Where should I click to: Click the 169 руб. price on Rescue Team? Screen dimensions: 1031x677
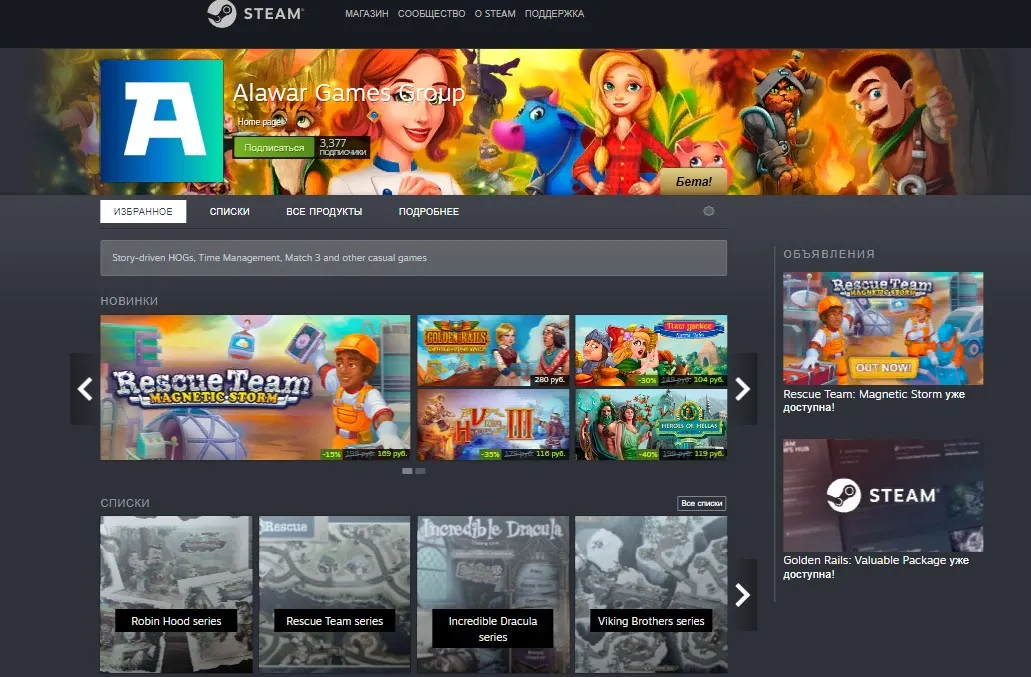(x=393, y=454)
